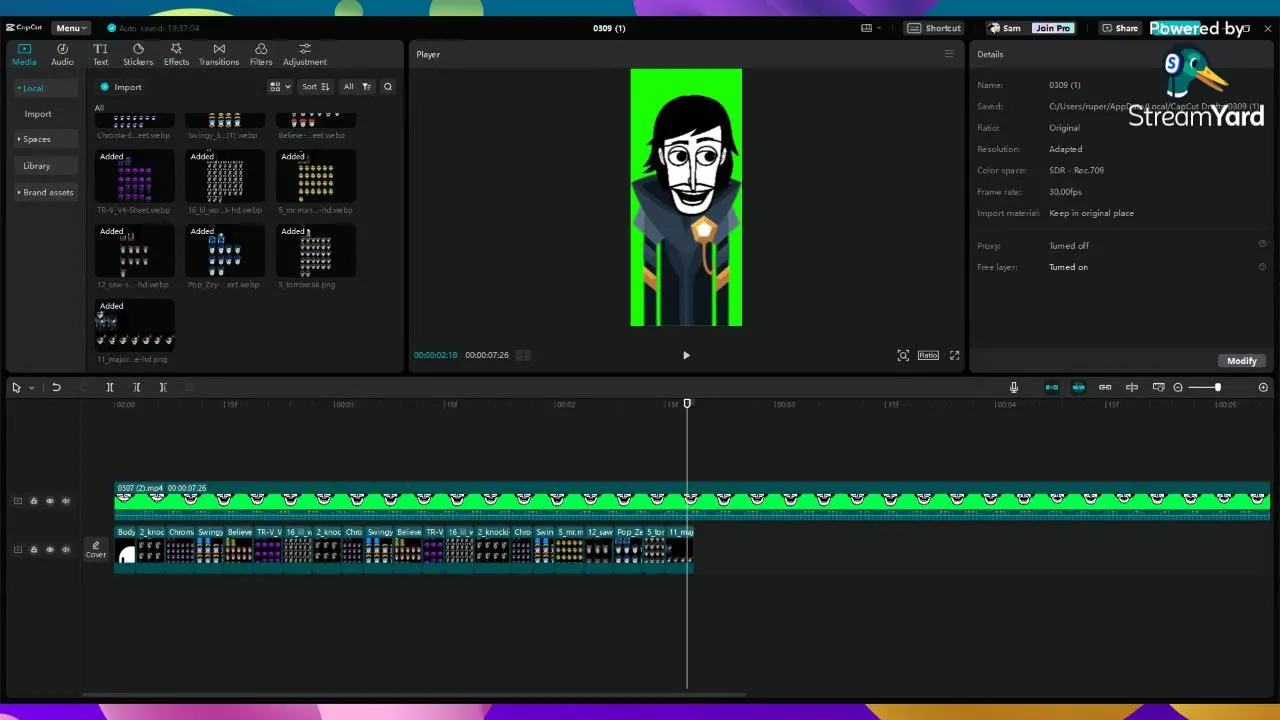Open the Filters tab

click(261, 54)
